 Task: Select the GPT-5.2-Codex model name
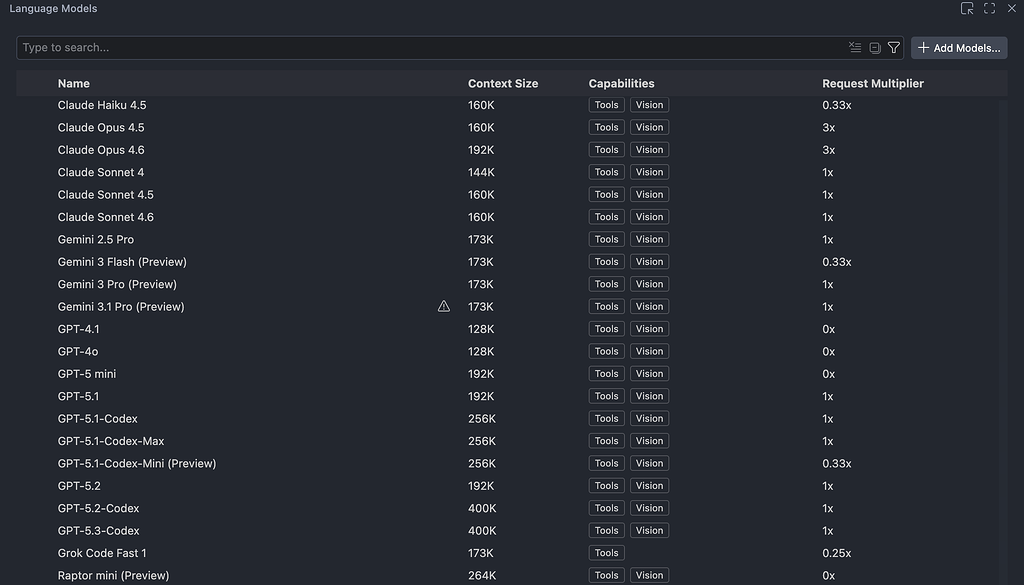coord(98,508)
